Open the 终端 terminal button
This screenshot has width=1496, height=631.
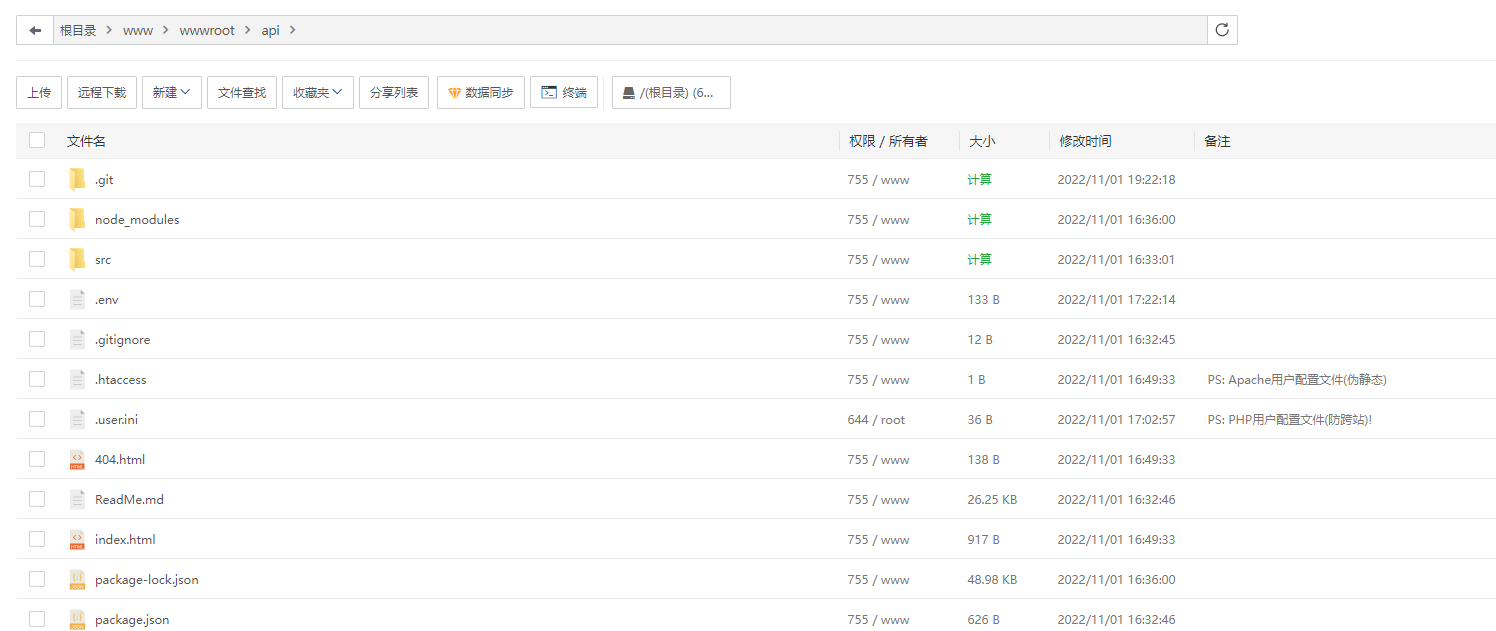(564, 92)
